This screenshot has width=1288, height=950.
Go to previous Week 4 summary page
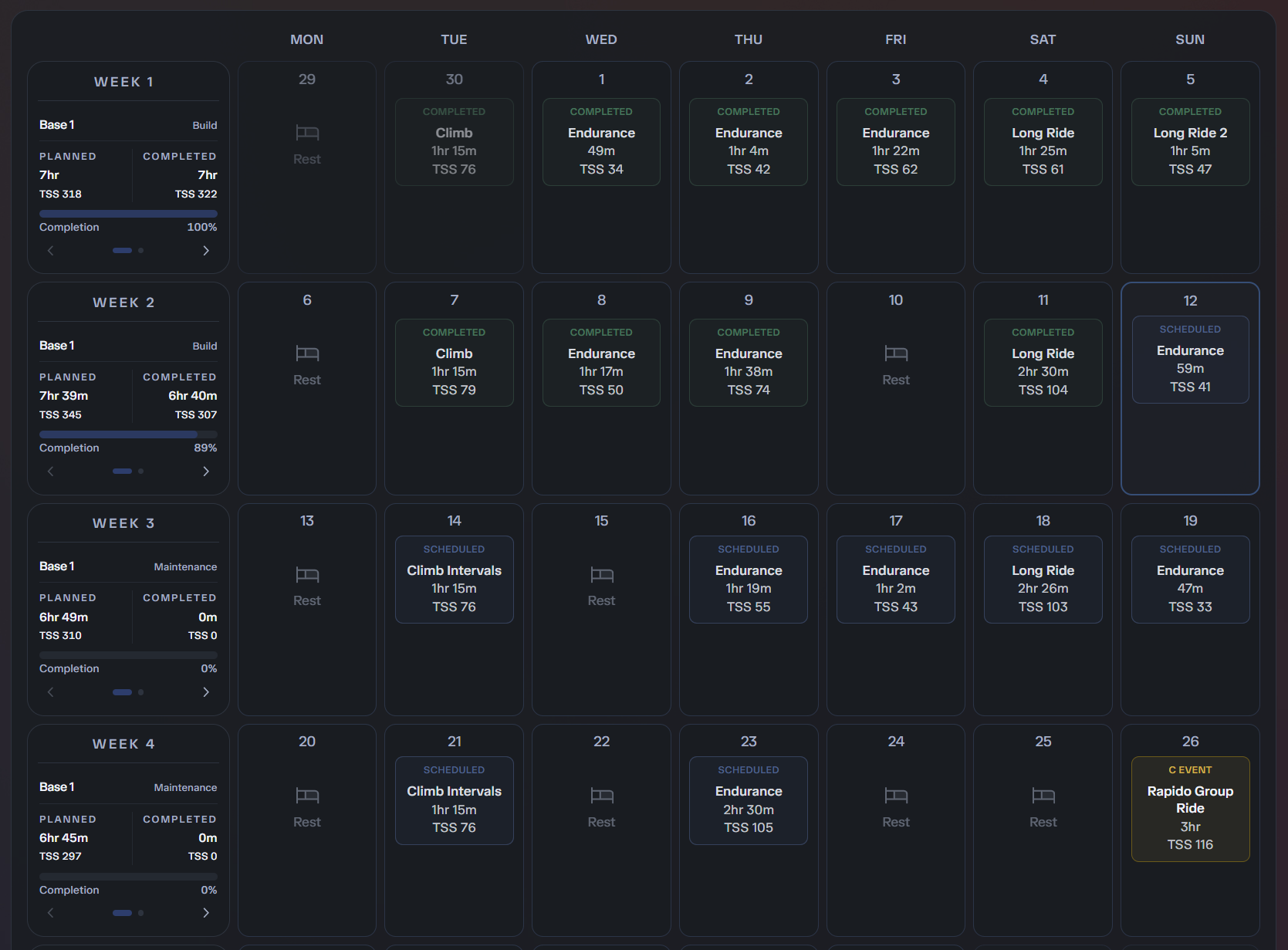51,913
